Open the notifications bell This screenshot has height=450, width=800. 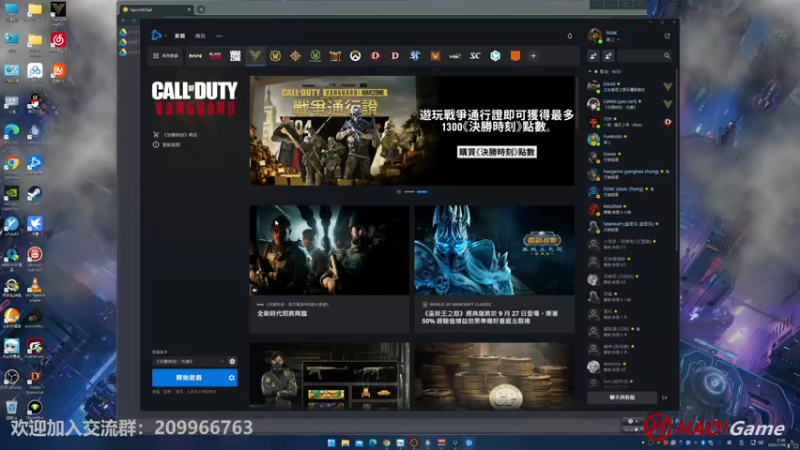tap(570, 36)
